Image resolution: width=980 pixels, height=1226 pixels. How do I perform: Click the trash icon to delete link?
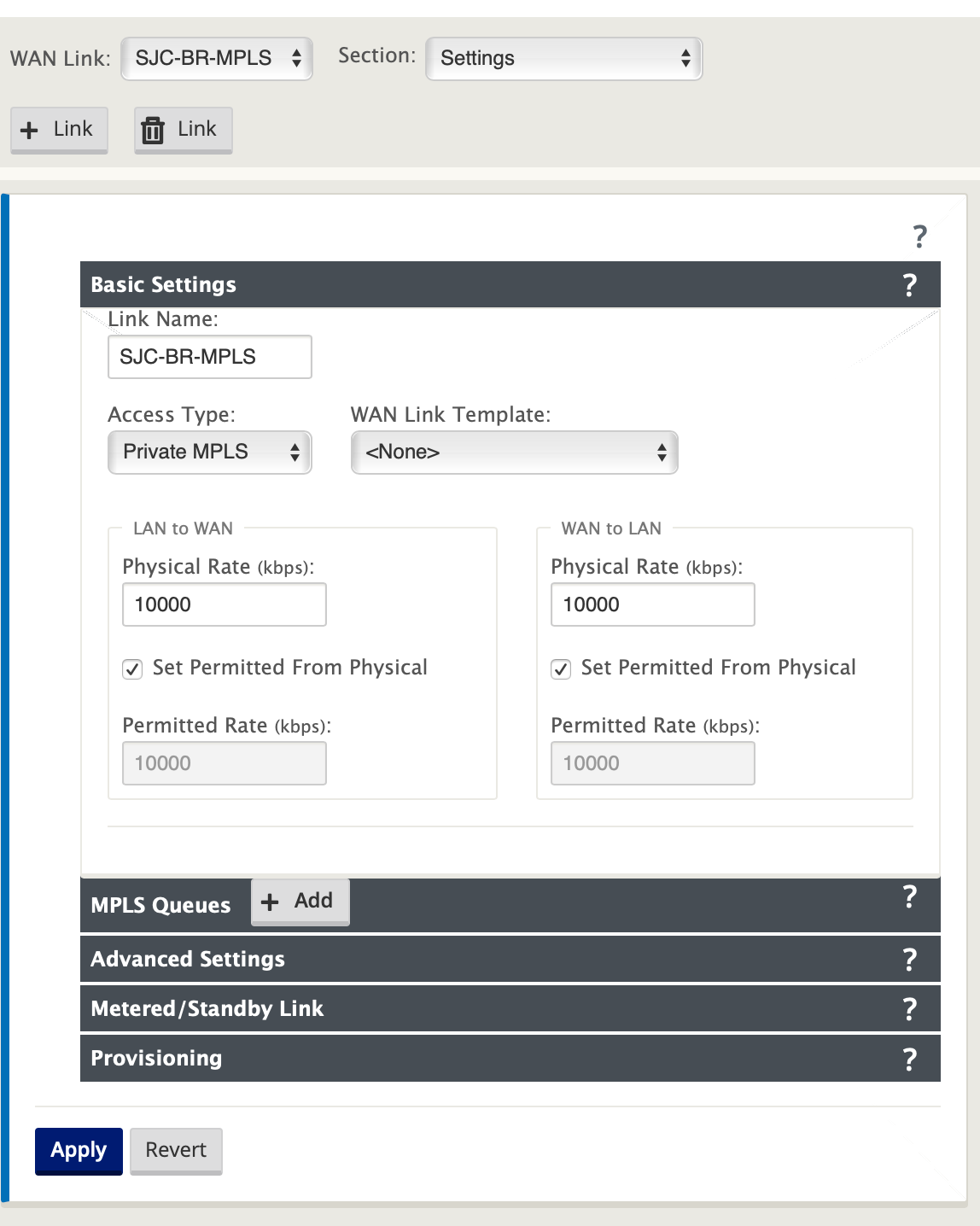pos(153,131)
